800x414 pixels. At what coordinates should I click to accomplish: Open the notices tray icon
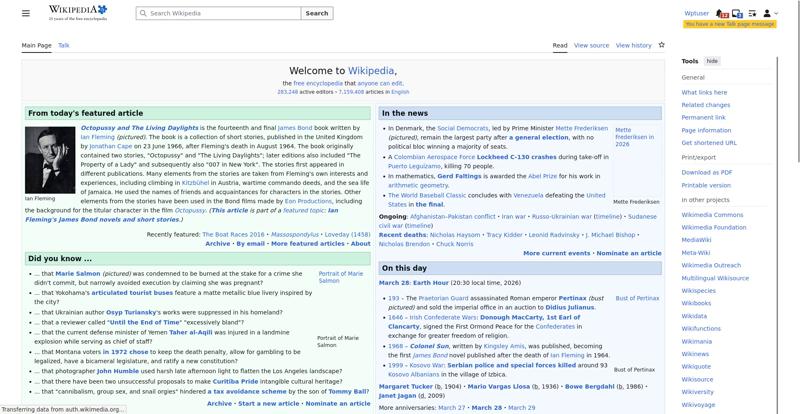tap(737, 13)
